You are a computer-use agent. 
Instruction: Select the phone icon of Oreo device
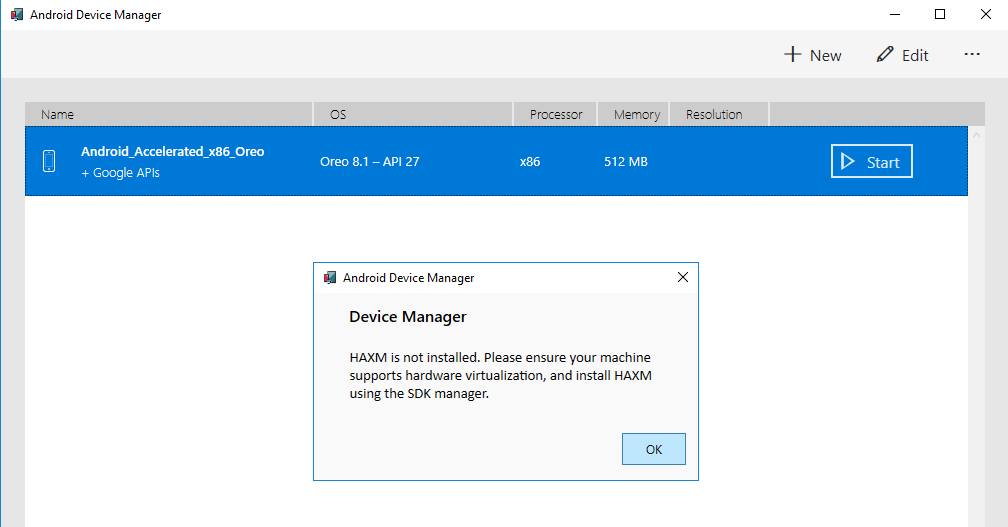[x=49, y=161]
